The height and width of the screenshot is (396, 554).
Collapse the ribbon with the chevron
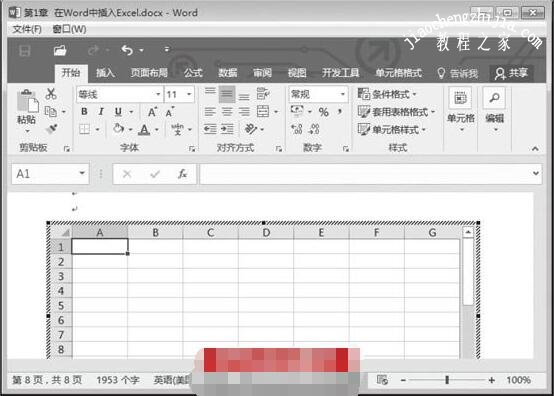click(535, 149)
